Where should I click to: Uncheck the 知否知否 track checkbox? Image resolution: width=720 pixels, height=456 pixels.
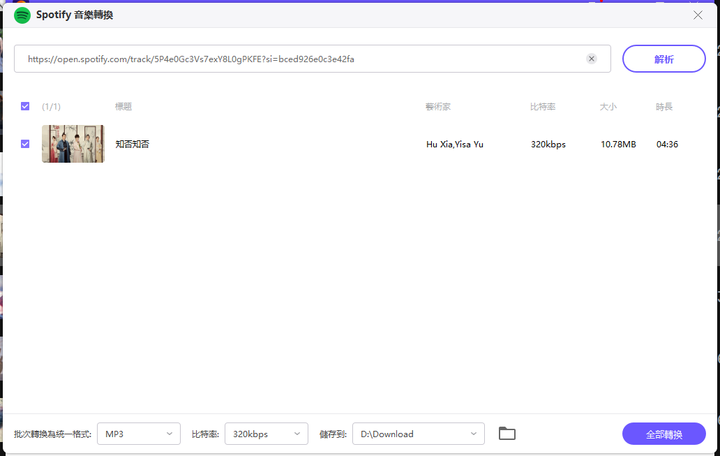[25, 144]
